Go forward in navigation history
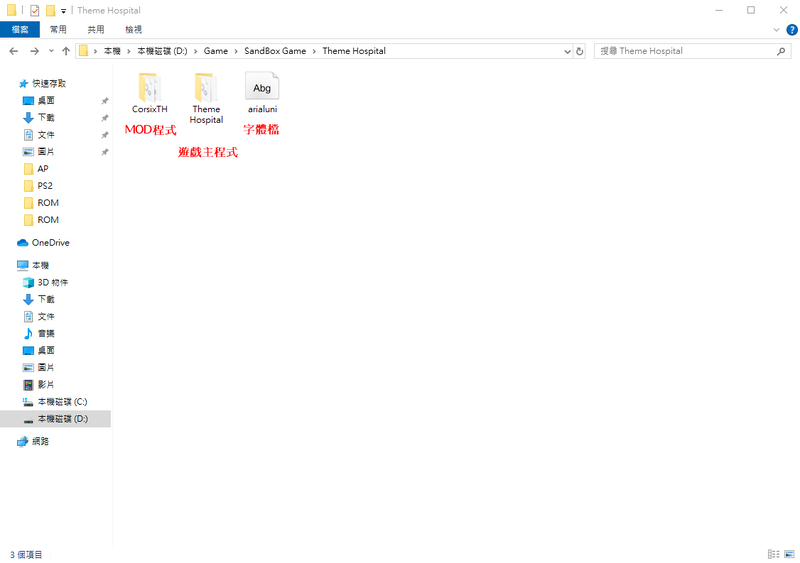800x563 pixels. [34, 51]
